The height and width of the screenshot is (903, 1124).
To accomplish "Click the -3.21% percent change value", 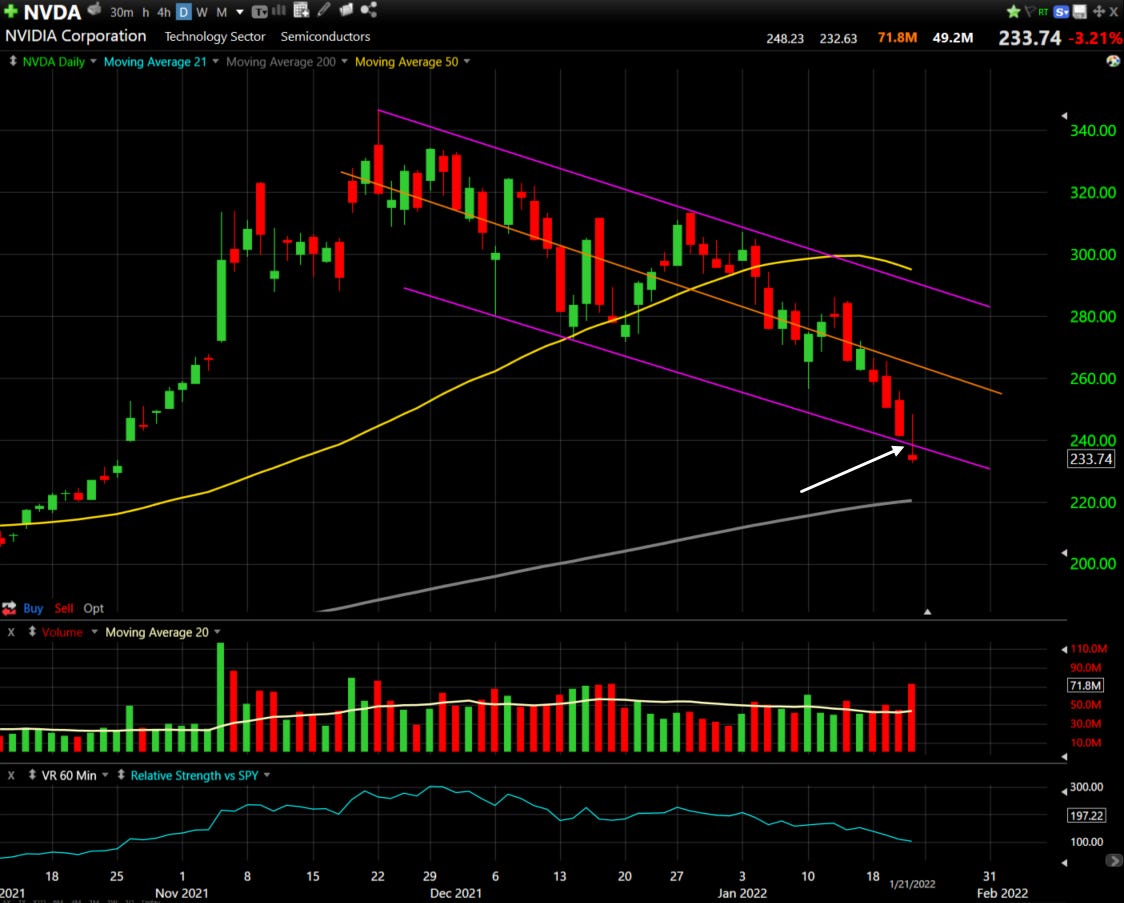I will tap(1095, 37).
